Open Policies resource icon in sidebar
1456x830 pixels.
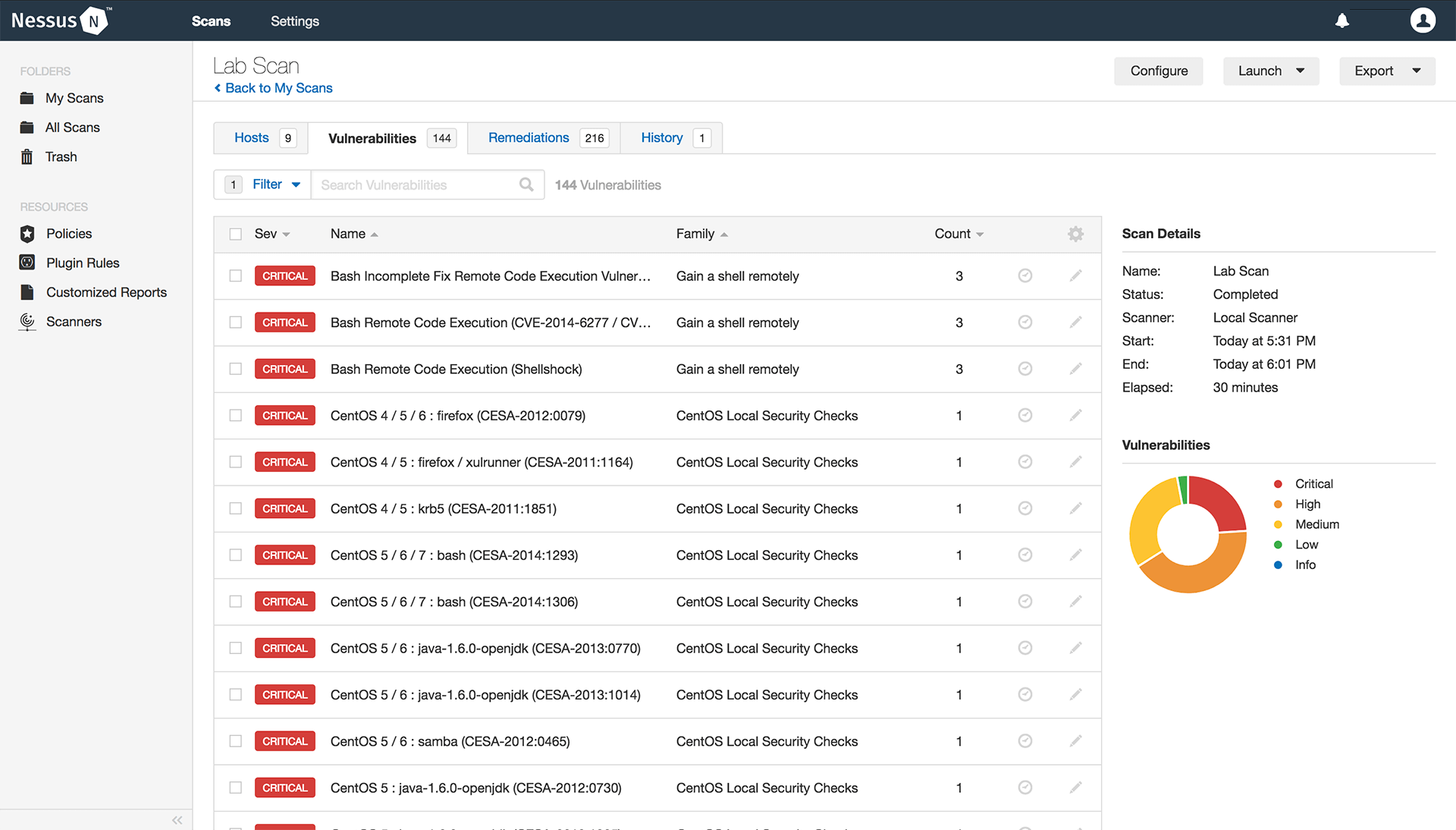tap(27, 232)
